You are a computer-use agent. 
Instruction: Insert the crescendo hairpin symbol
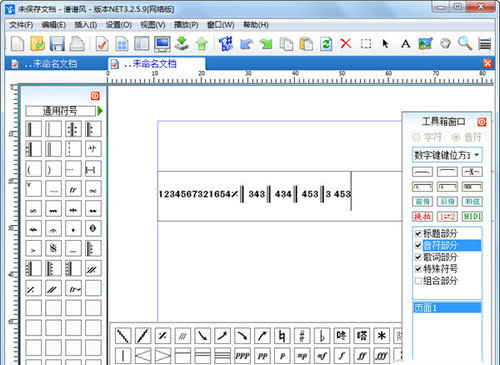(143, 356)
